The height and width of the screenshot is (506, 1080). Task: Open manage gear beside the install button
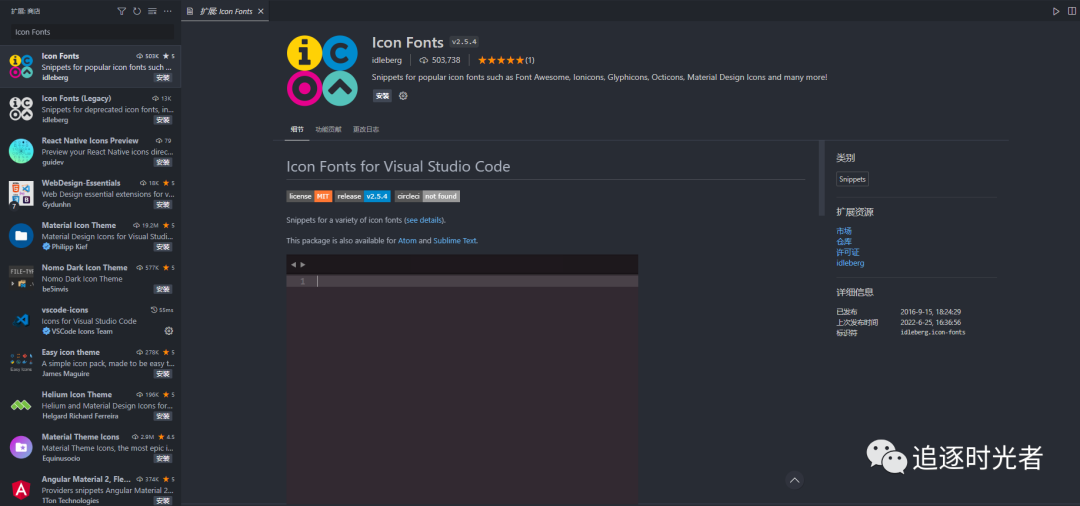click(404, 96)
